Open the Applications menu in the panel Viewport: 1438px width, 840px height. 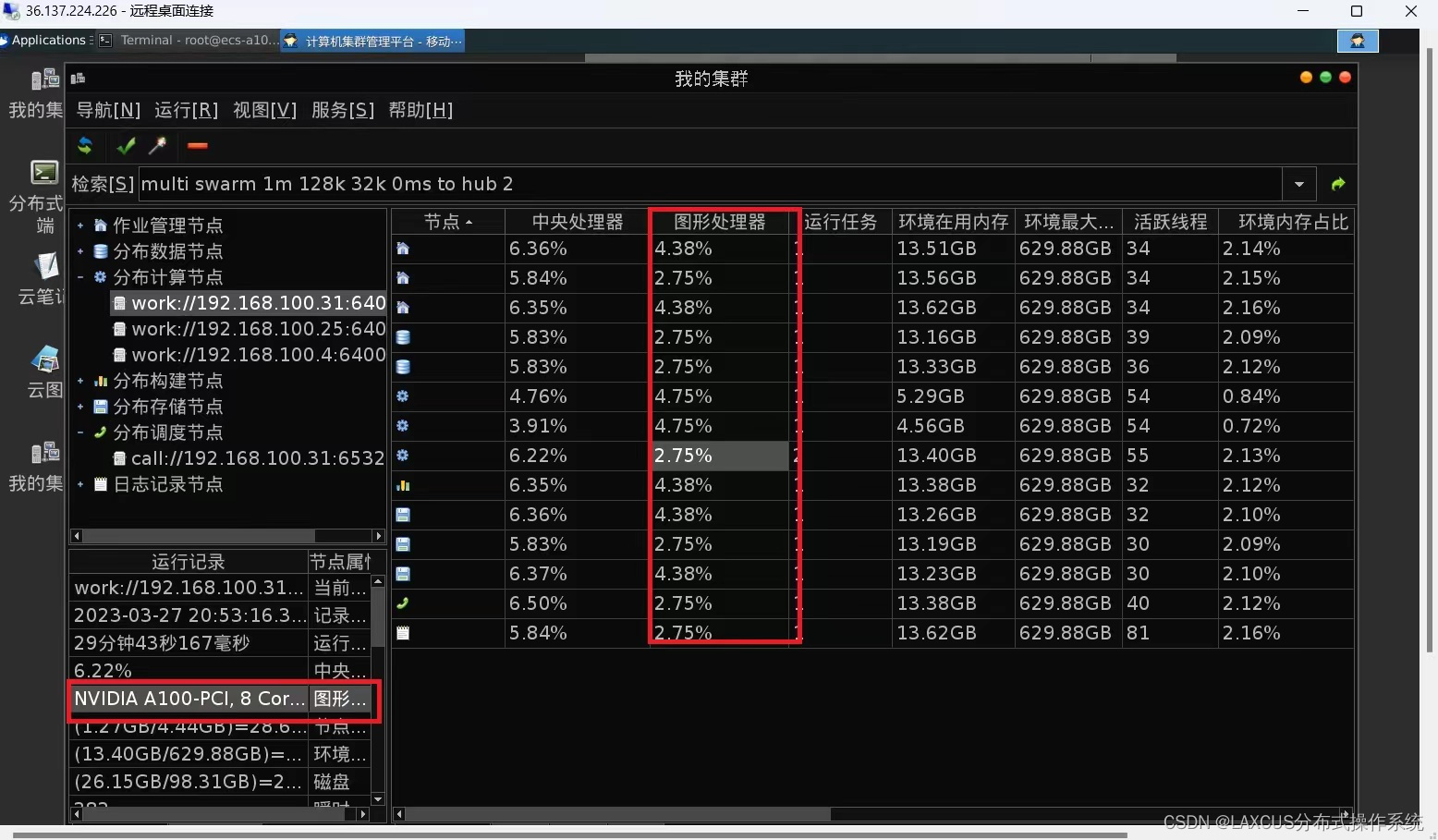click(46, 41)
